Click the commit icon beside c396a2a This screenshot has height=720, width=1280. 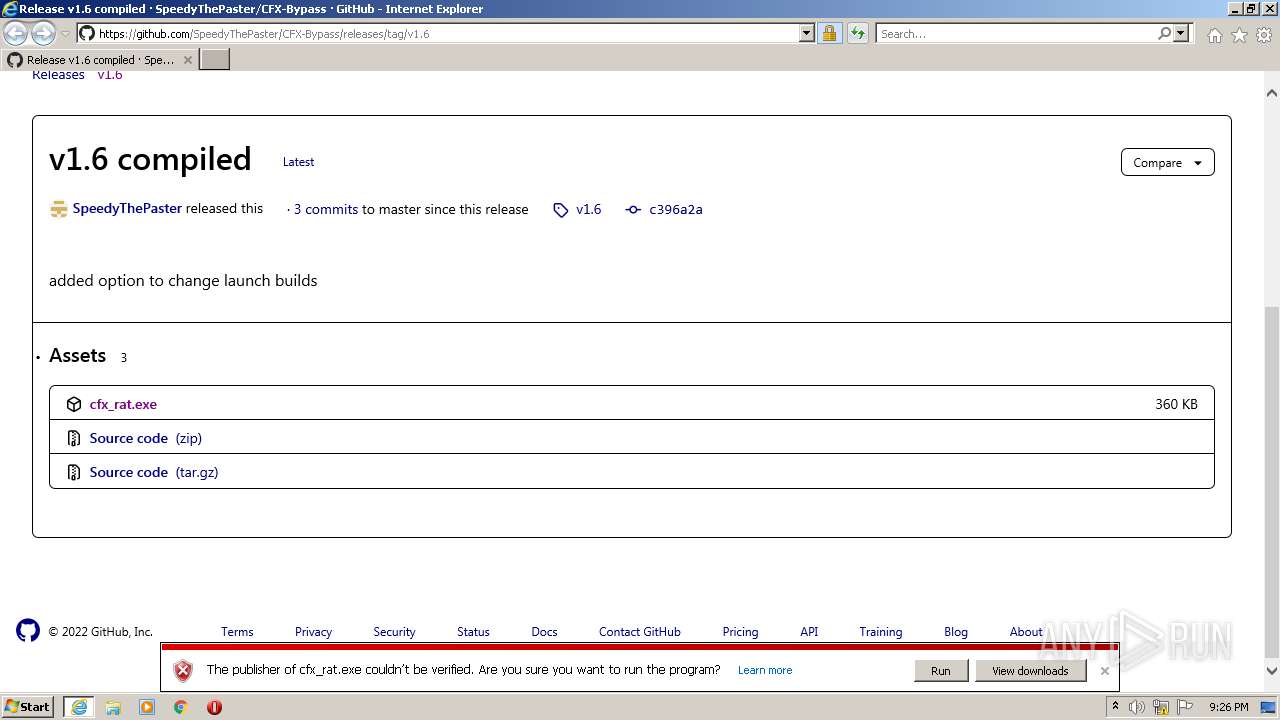coord(633,210)
